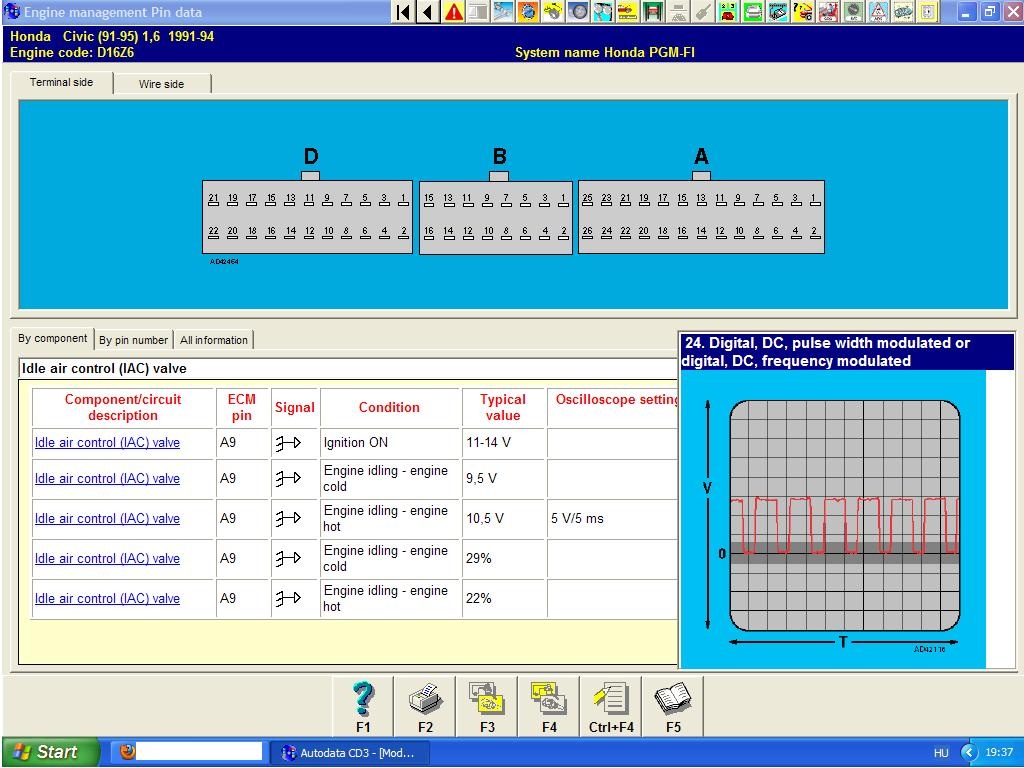Click the wrench on blue toolbar icon
The height and width of the screenshot is (768, 1024).
pos(503,12)
